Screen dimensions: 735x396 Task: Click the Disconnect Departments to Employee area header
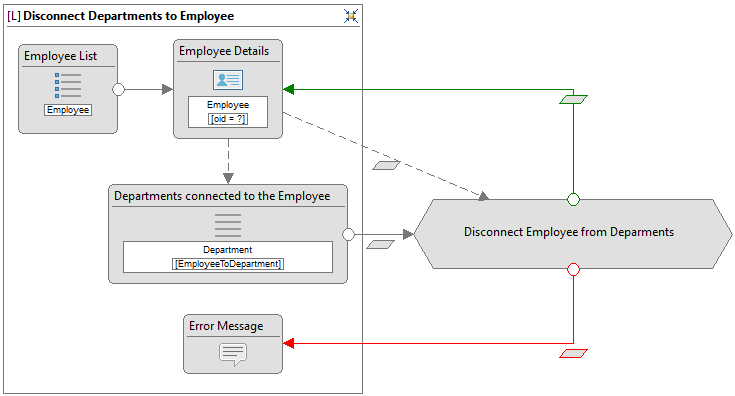(120, 16)
